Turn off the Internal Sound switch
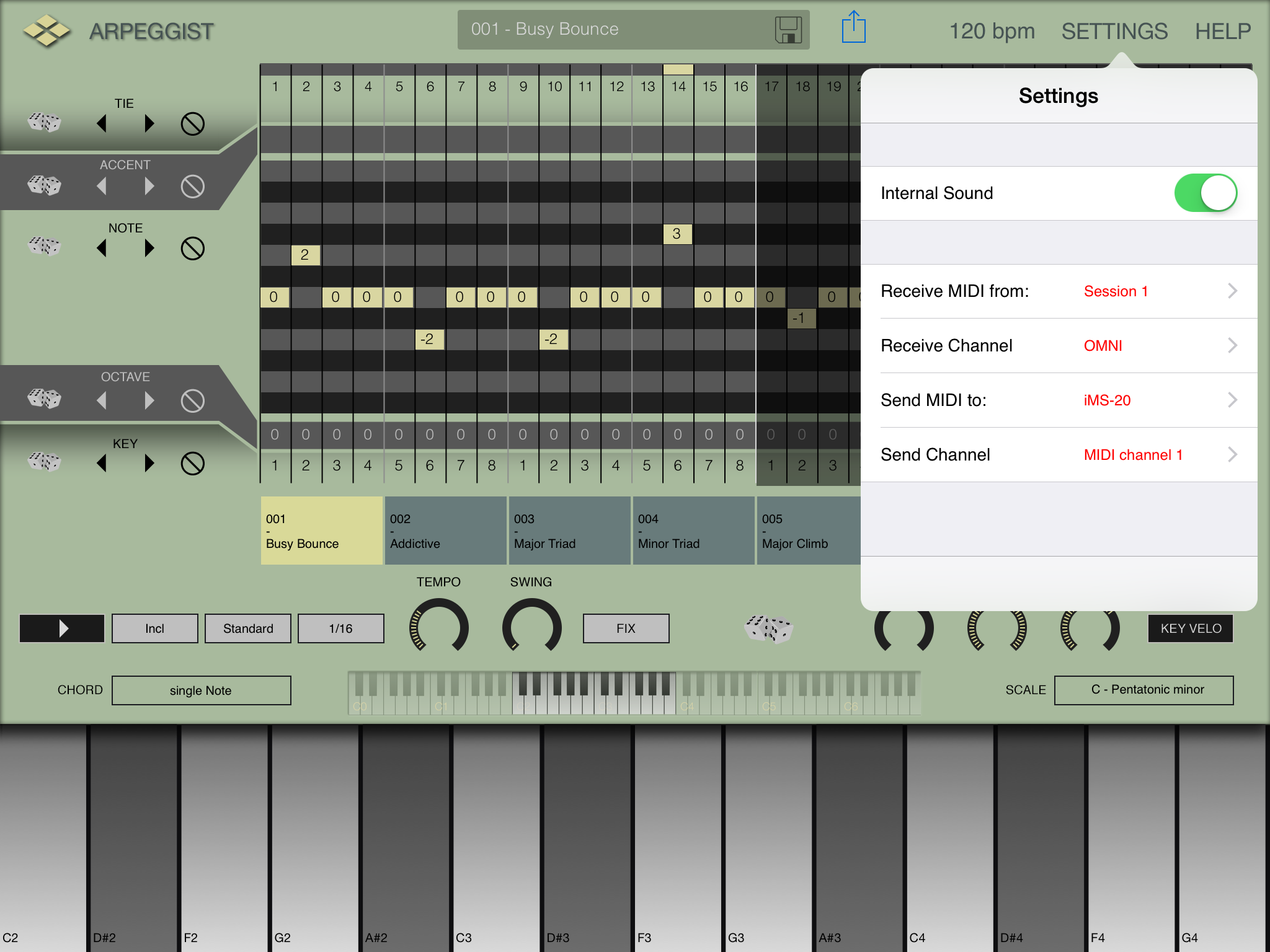The height and width of the screenshot is (952, 1270). (1205, 193)
